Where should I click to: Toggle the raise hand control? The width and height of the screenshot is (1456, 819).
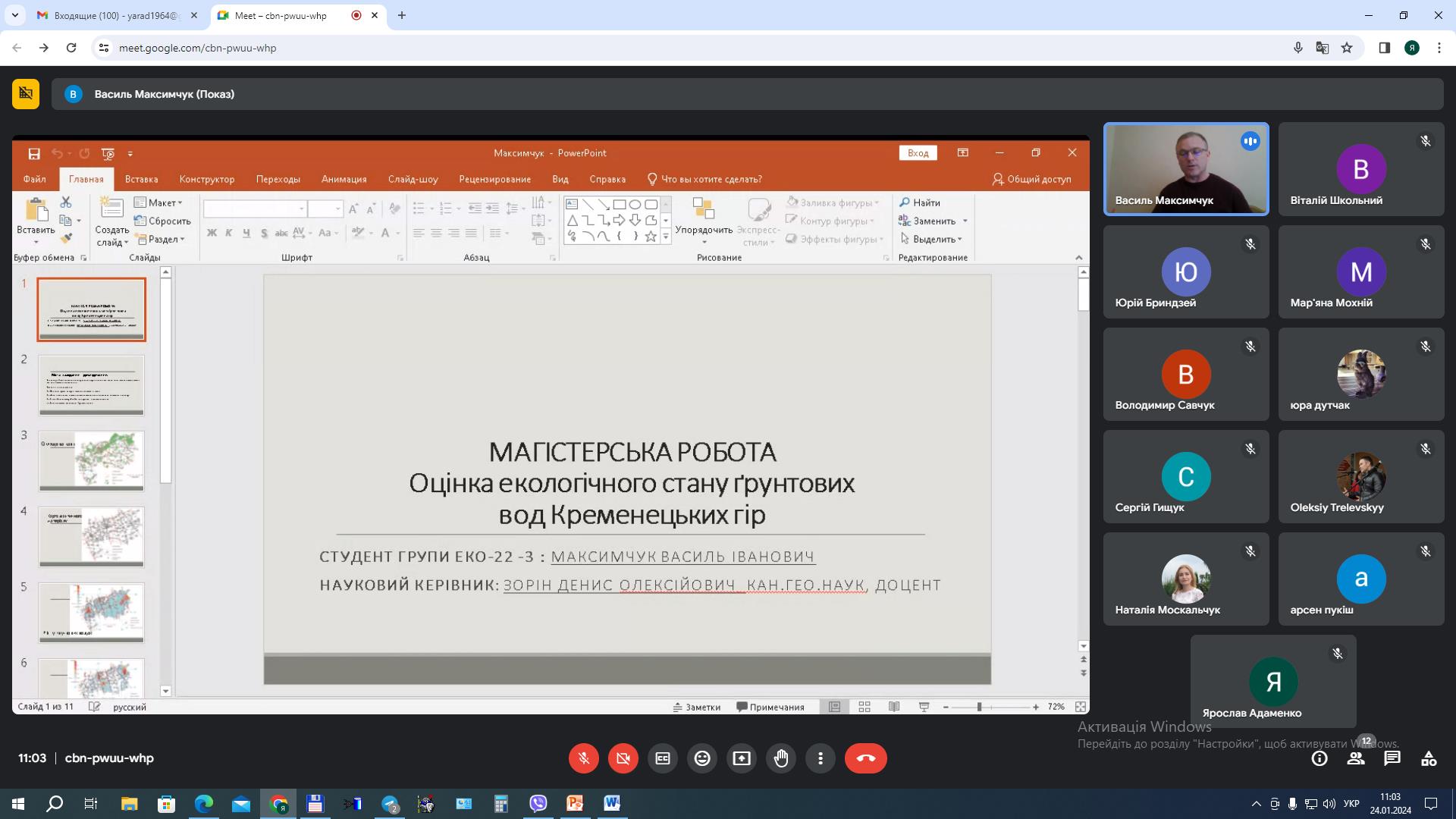[x=781, y=758]
